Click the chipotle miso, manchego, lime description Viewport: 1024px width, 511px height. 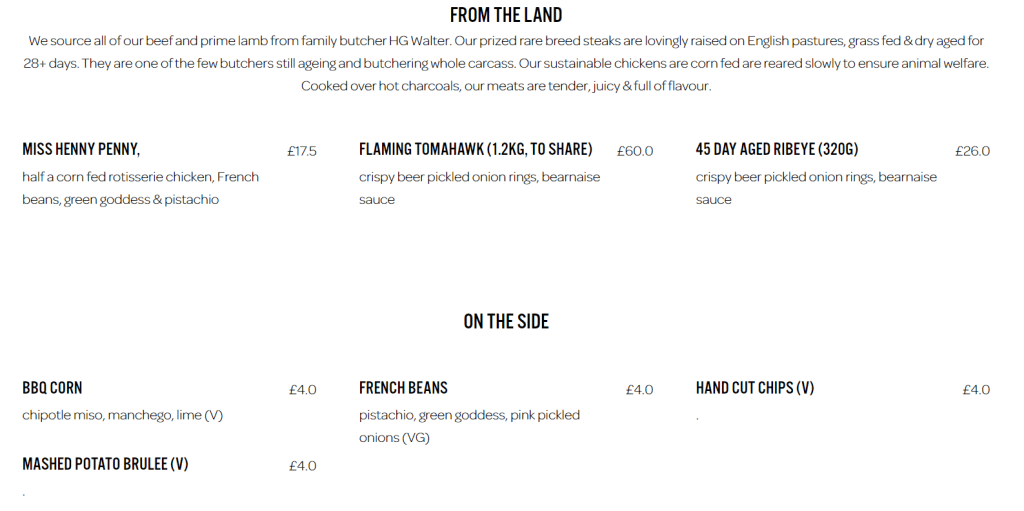[122, 415]
